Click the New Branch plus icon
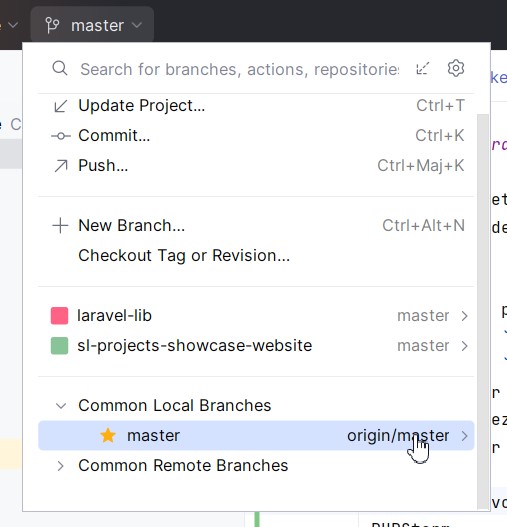507x527 pixels. click(60, 226)
